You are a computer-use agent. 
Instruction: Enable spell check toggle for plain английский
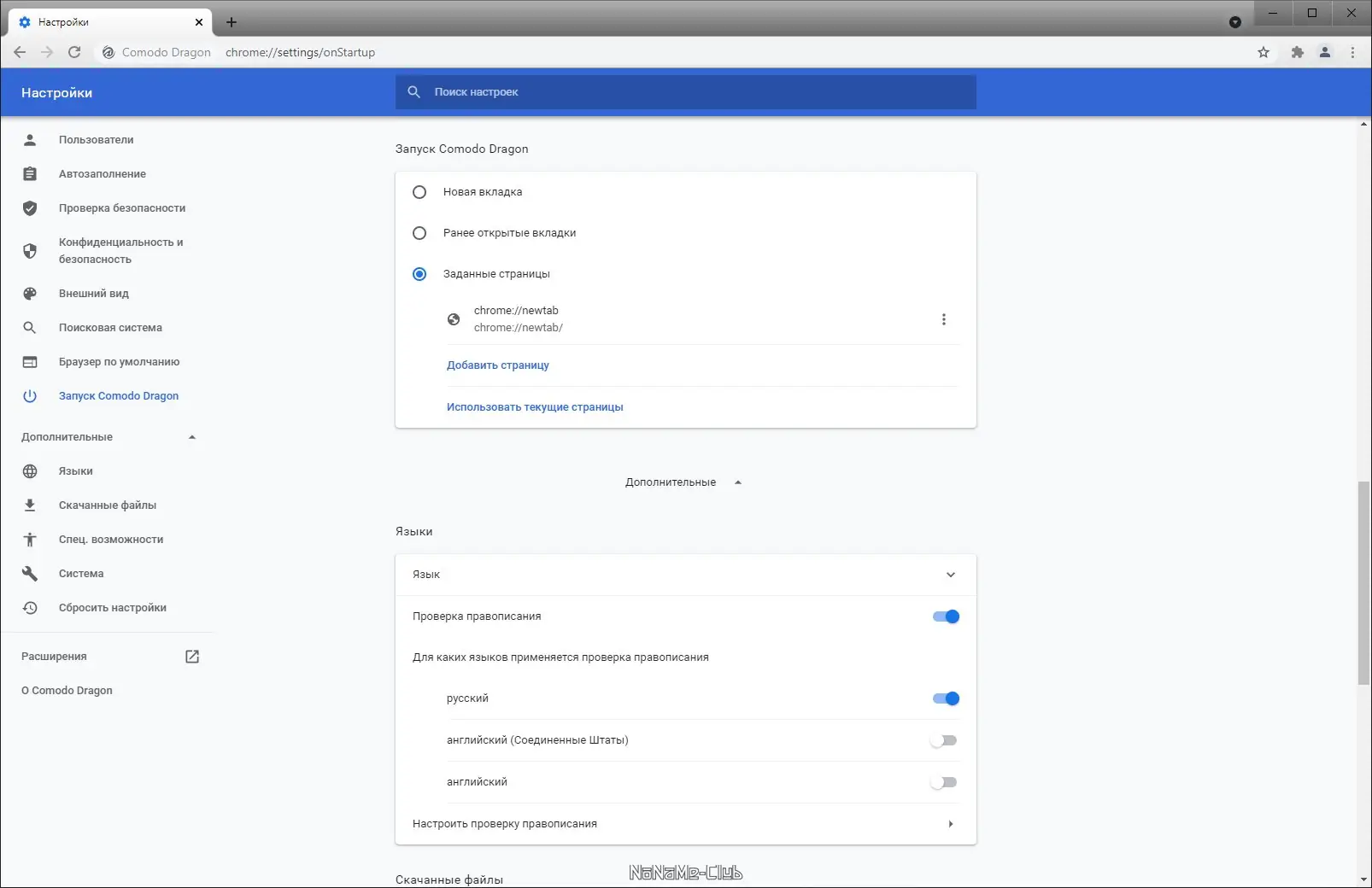(x=944, y=782)
